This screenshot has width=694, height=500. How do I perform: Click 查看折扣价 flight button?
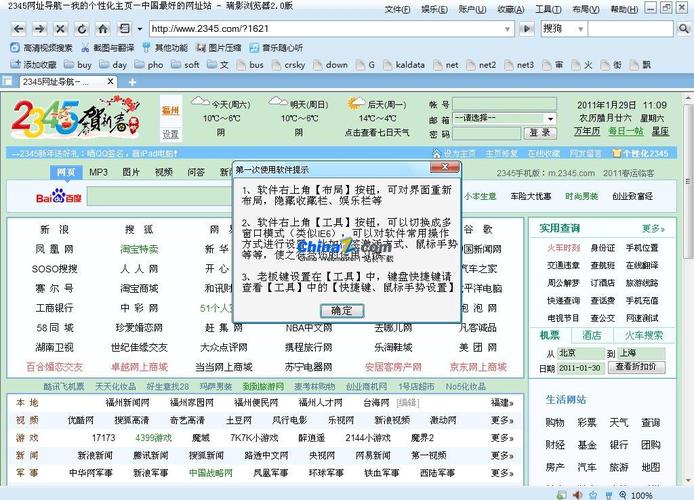(x=636, y=367)
